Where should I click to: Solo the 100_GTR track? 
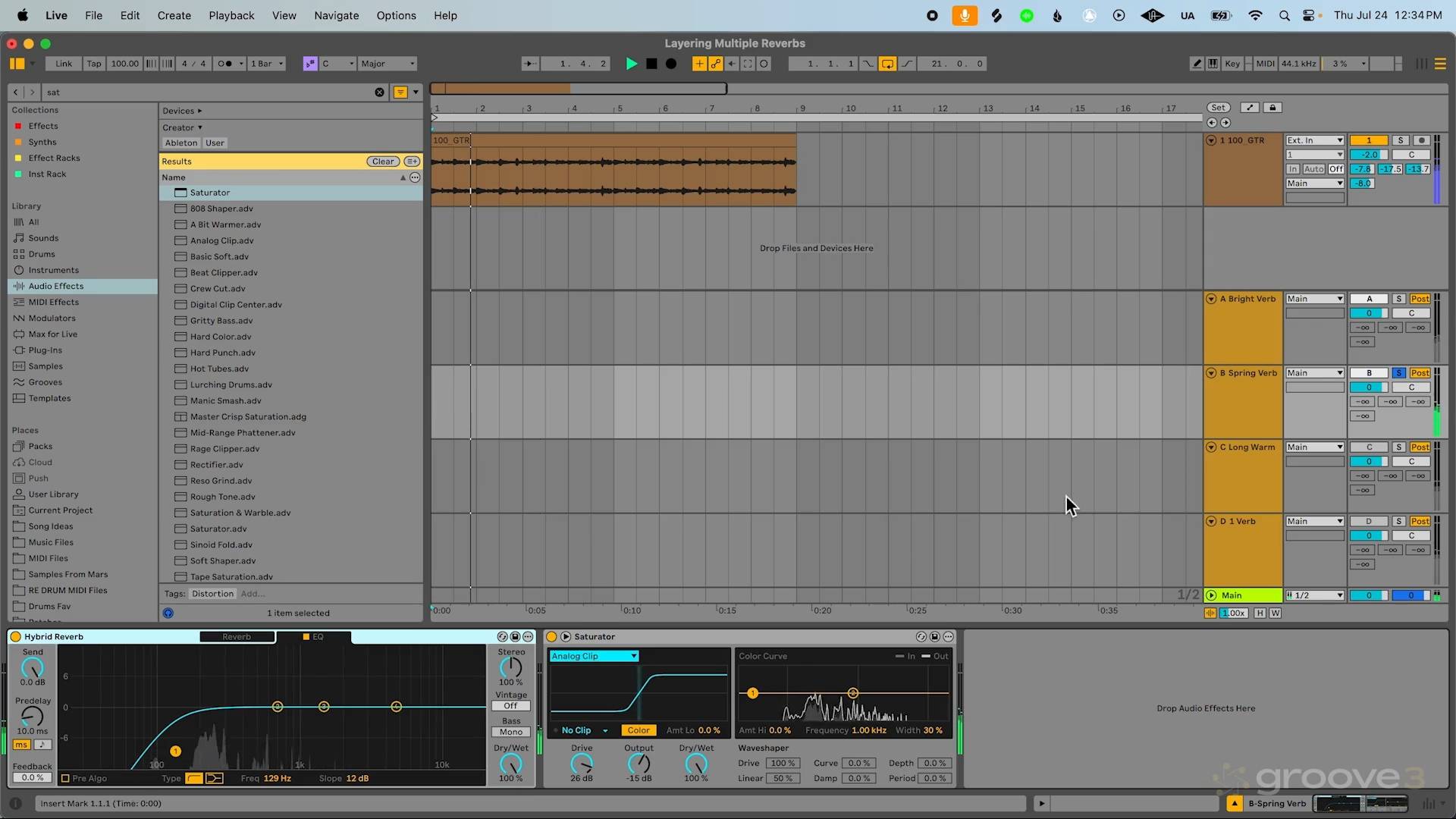[x=1401, y=140]
